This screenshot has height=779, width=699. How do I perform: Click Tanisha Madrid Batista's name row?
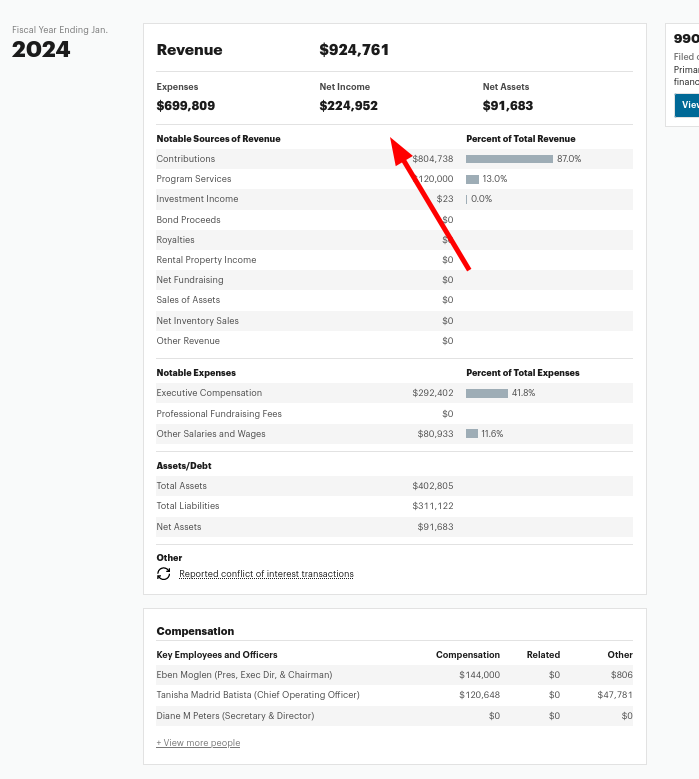pyautogui.click(x=258, y=695)
